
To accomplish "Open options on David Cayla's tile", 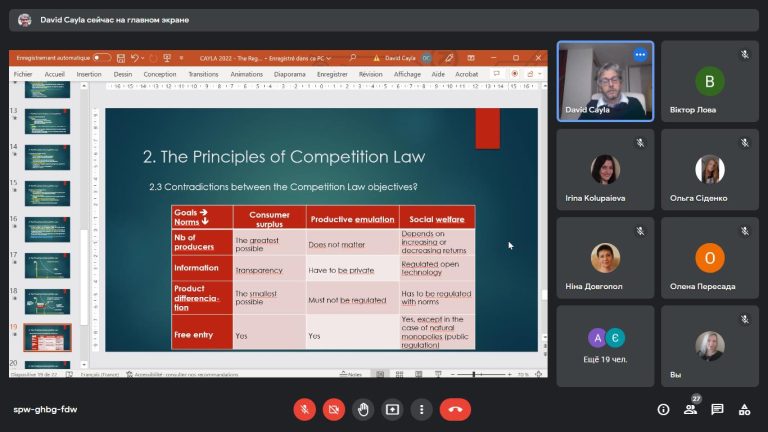I will 640,55.
